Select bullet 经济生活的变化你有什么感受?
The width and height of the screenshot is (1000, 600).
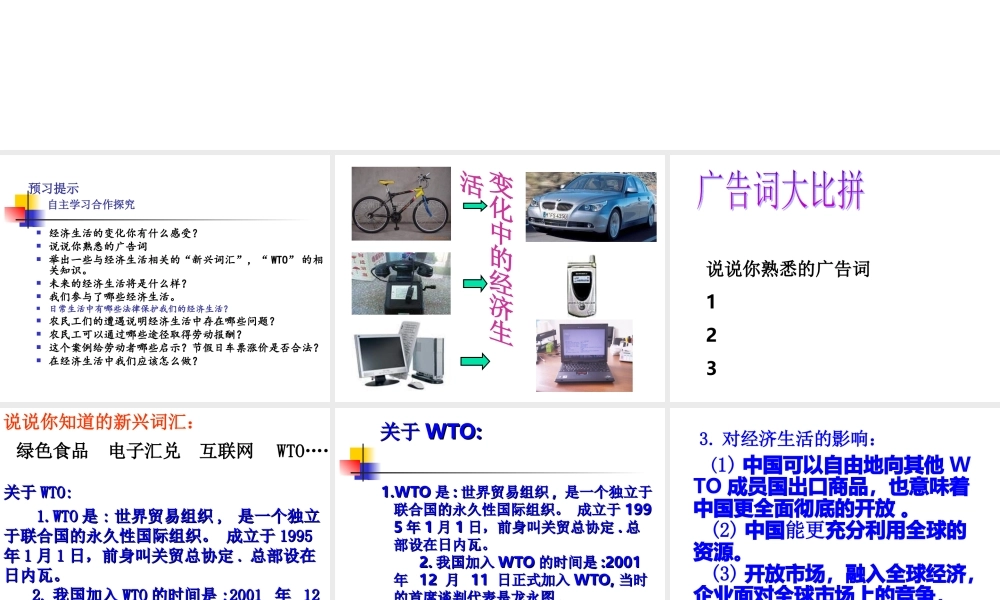[x=124, y=233]
